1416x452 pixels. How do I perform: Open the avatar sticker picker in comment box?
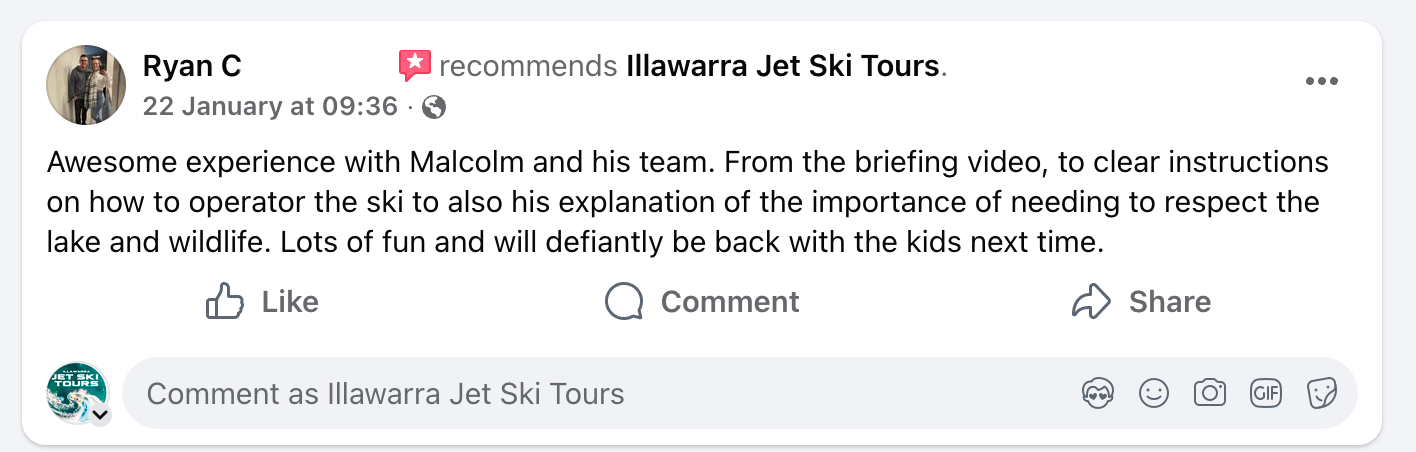tap(1098, 394)
